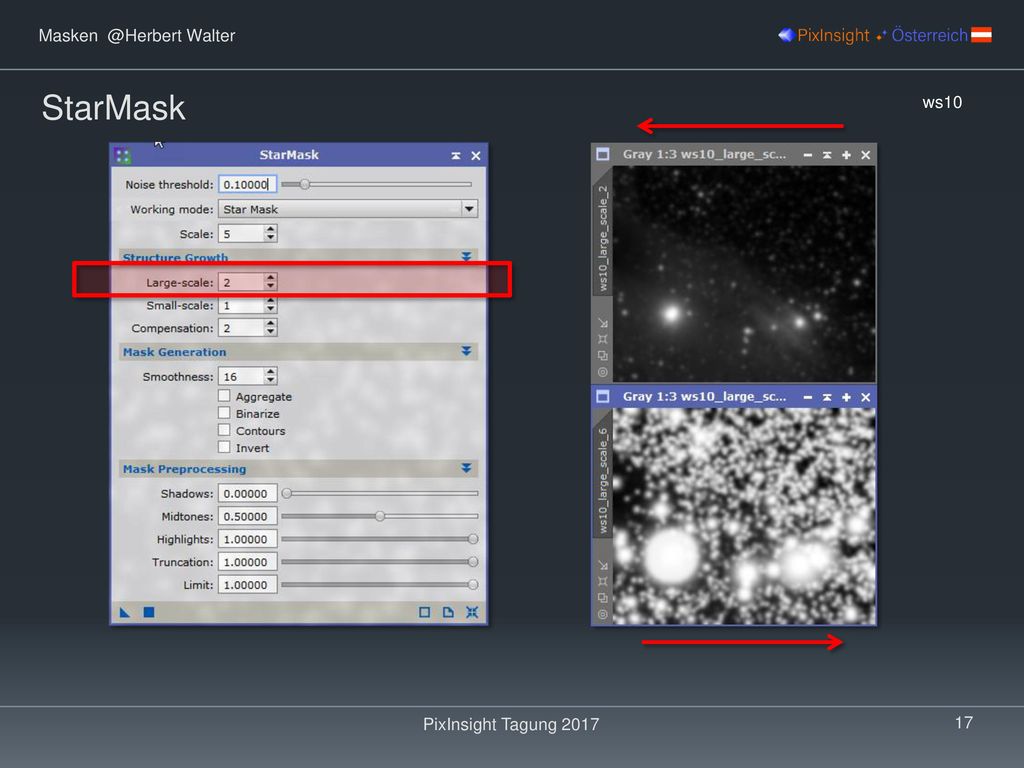Minimize the ws10_large_scale_2 image window
Screen dimensions: 1024x768
coord(808,155)
